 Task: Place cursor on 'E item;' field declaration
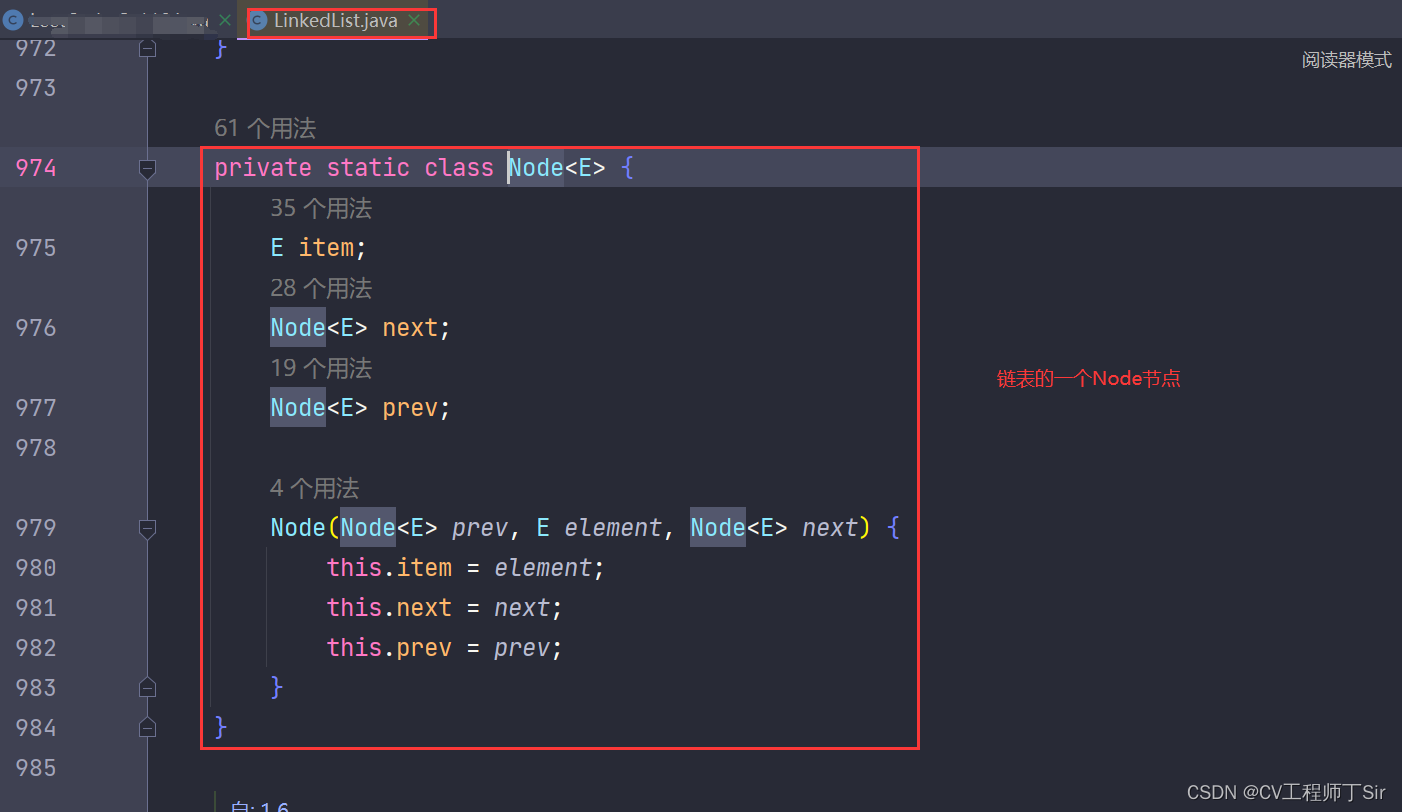pyautogui.click(x=319, y=248)
